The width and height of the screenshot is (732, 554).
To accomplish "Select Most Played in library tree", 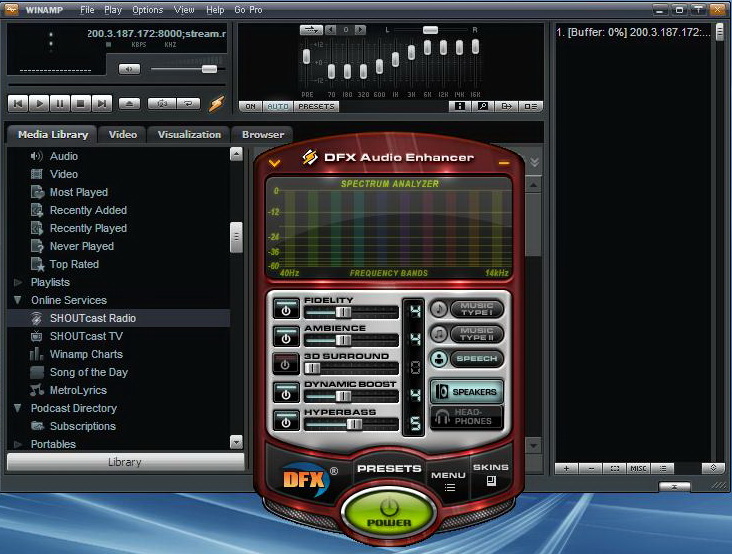I will [x=78, y=192].
